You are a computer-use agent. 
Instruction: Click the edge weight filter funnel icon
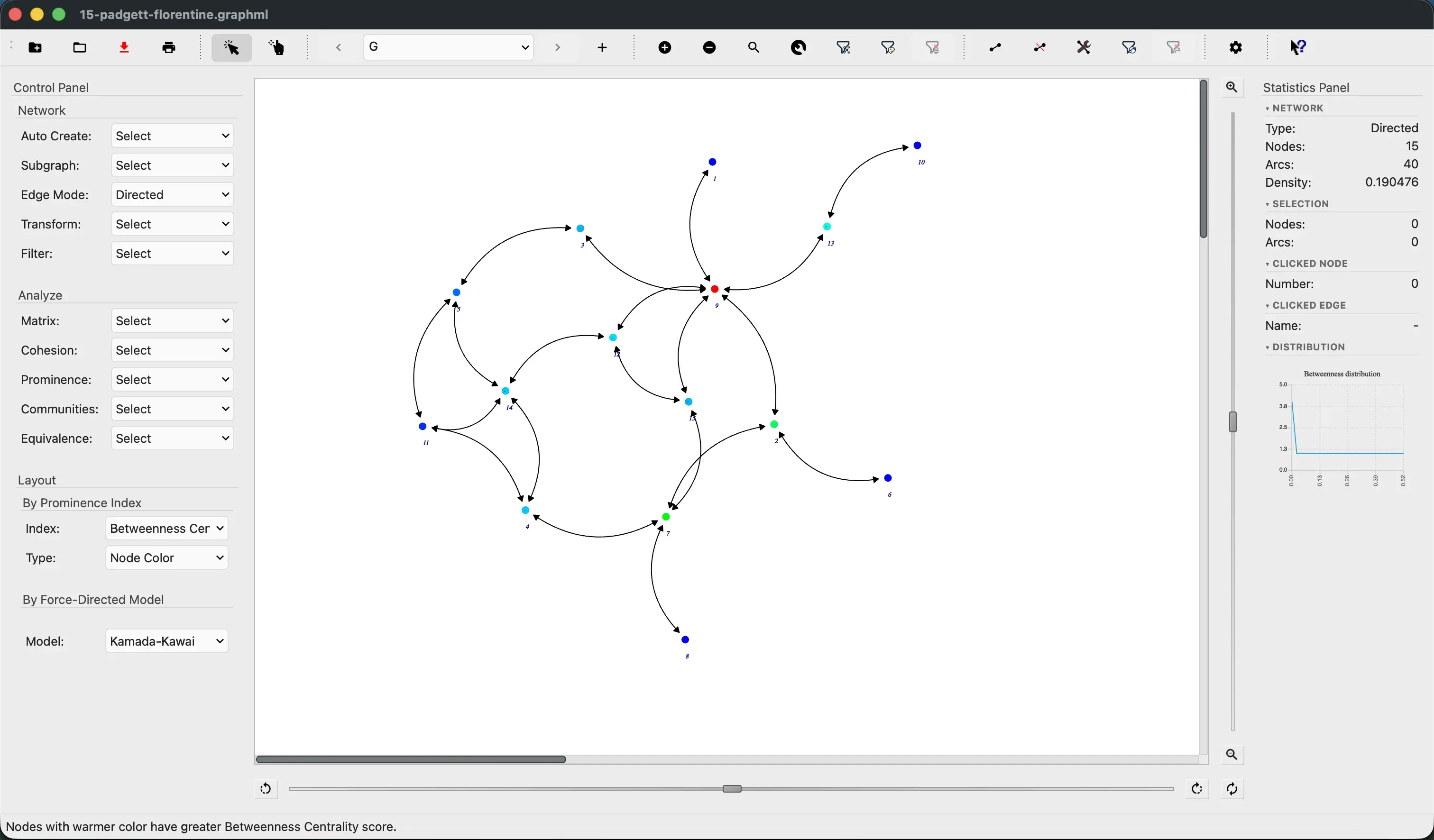coord(1129,48)
